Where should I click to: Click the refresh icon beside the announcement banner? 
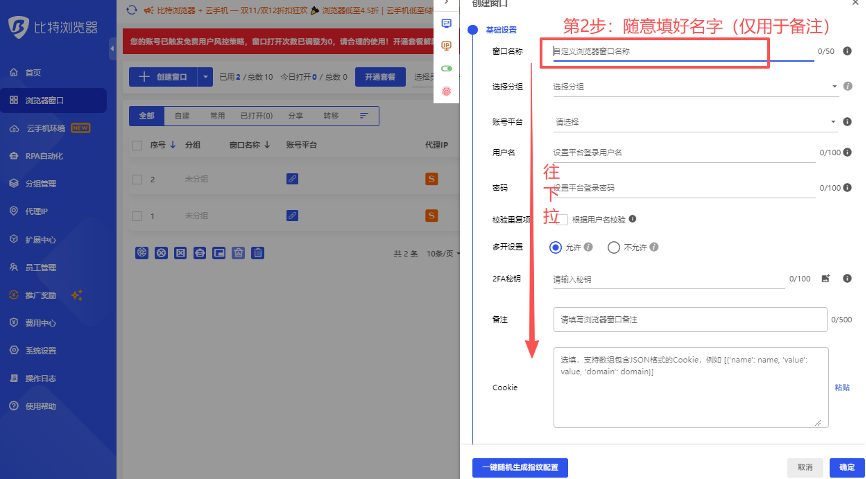[x=133, y=11]
